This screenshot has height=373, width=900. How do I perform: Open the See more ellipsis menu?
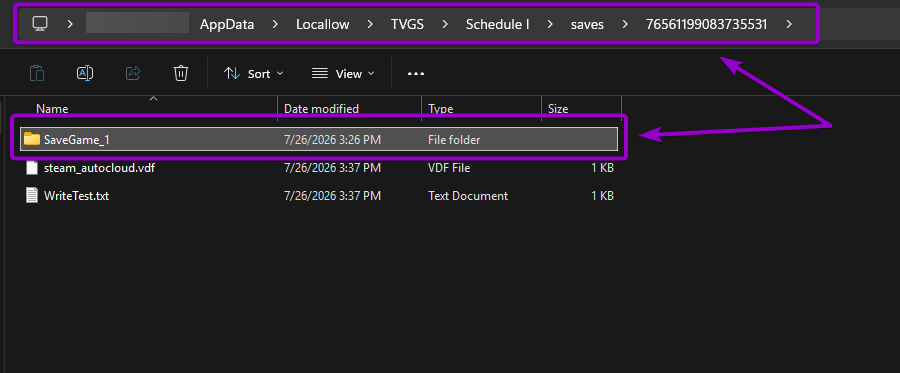[416, 73]
